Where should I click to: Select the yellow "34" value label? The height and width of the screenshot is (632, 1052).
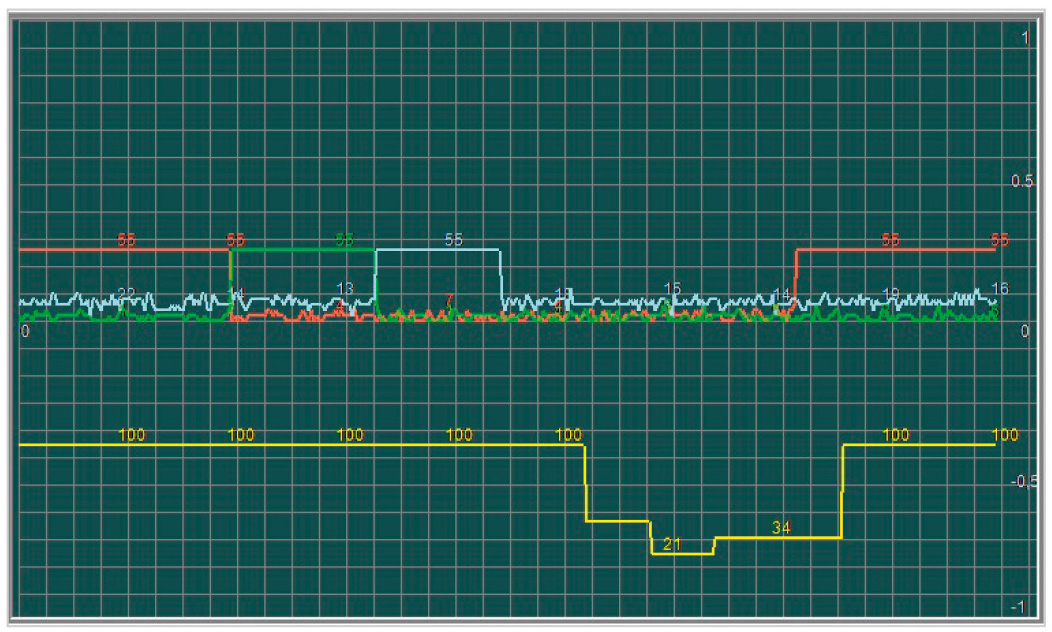tap(781, 528)
